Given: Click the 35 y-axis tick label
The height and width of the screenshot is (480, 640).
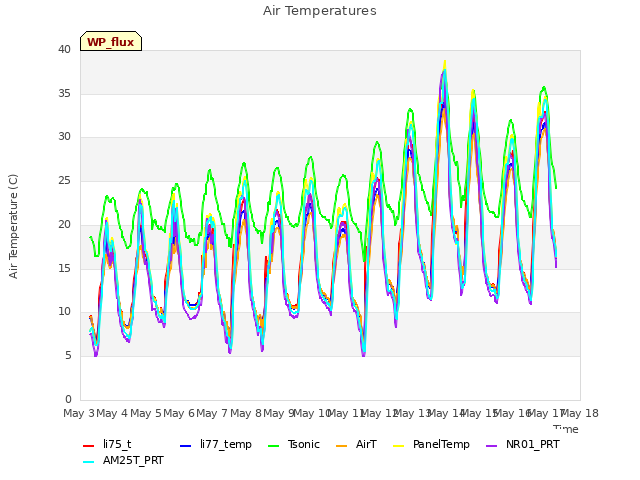Looking at the screenshot, I should point(64,93).
